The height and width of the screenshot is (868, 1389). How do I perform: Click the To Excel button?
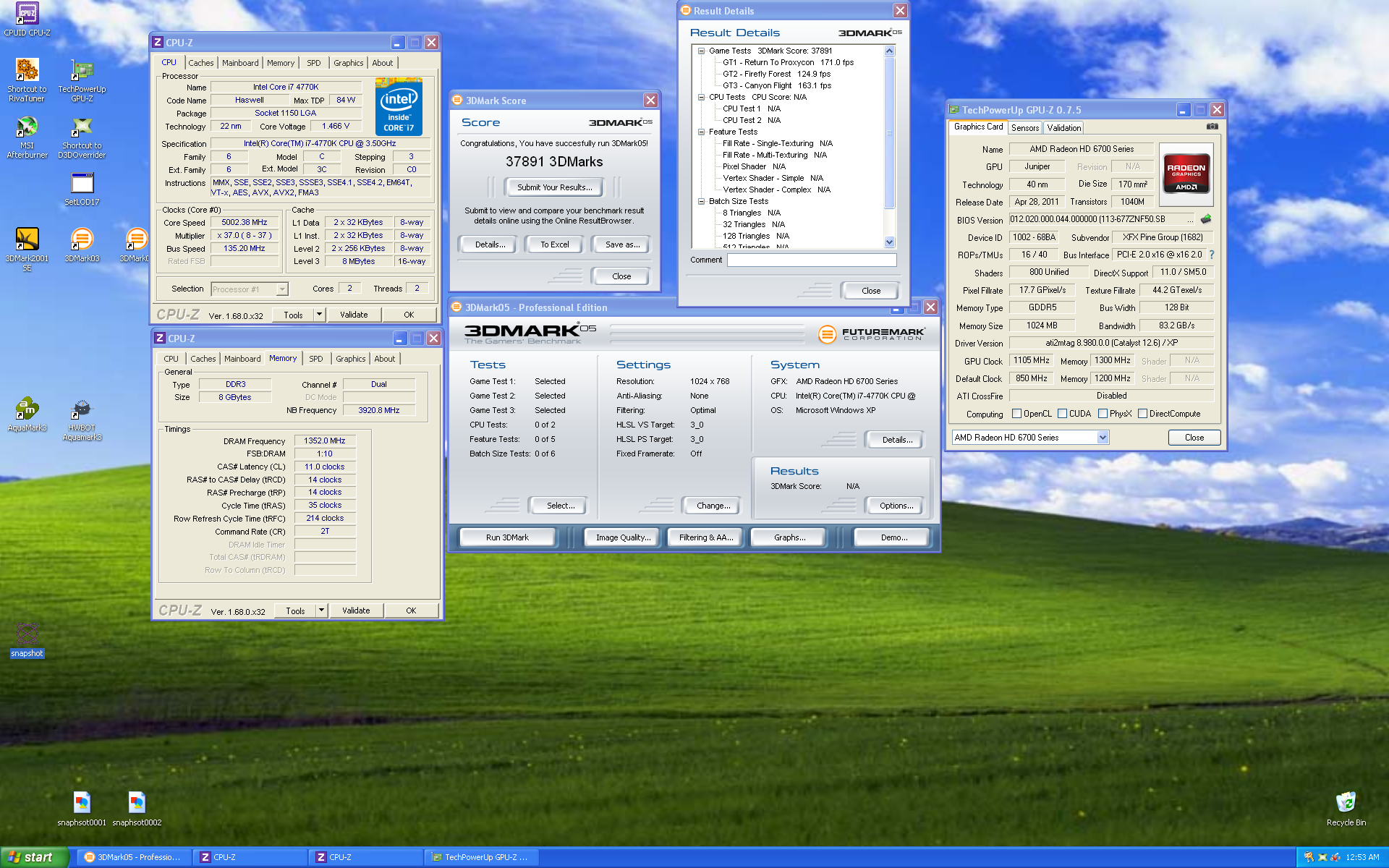pos(555,244)
